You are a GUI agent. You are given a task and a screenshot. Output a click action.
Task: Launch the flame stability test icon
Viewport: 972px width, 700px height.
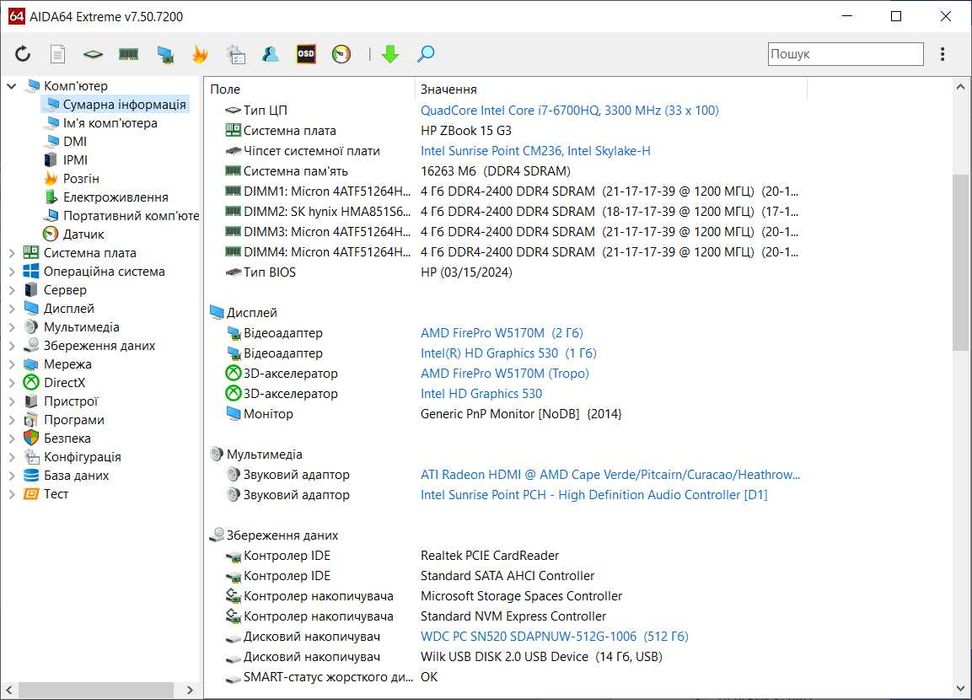coord(200,54)
